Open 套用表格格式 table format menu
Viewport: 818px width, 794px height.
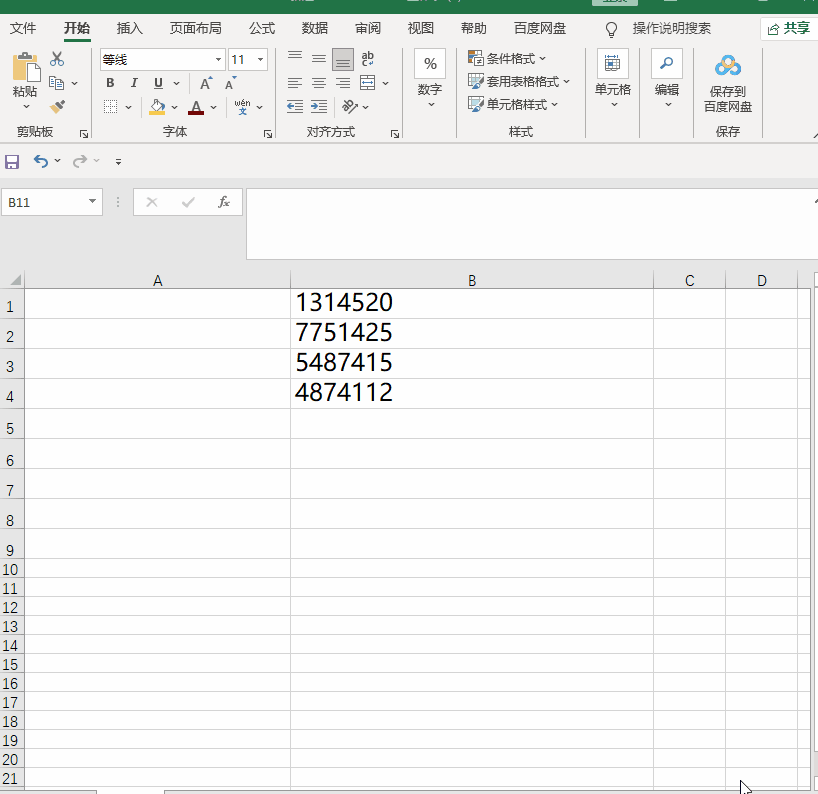519,81
